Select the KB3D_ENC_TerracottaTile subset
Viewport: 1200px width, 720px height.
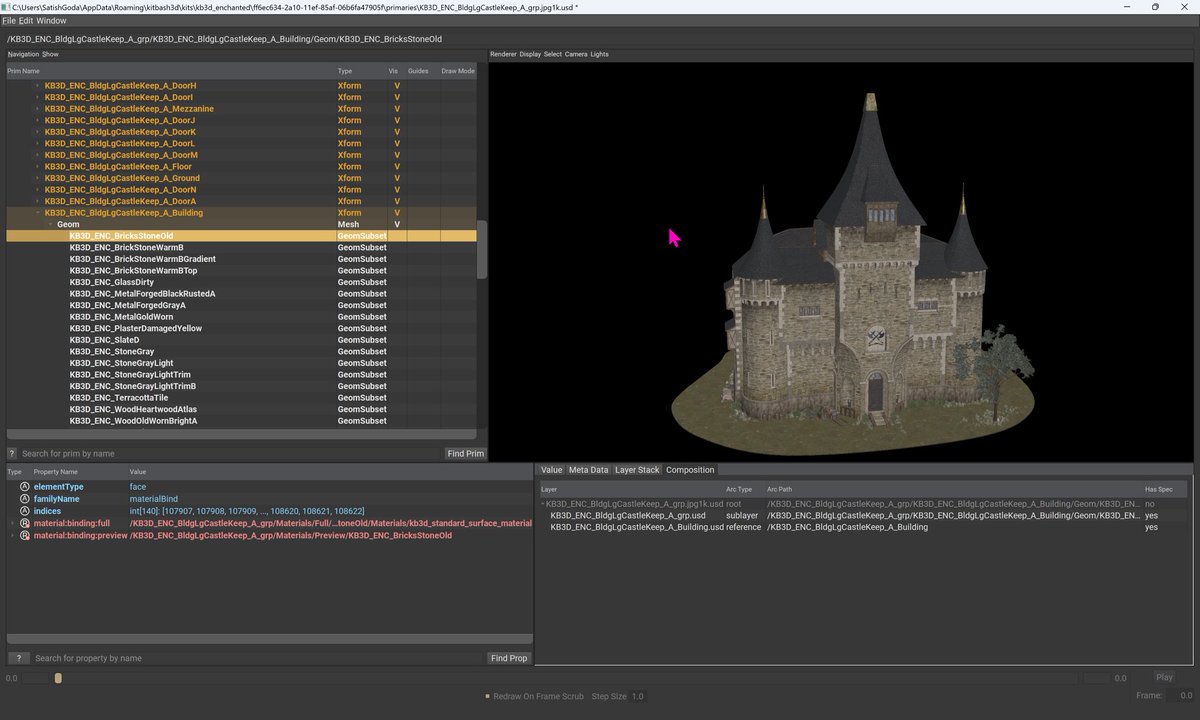coord(119,398)
